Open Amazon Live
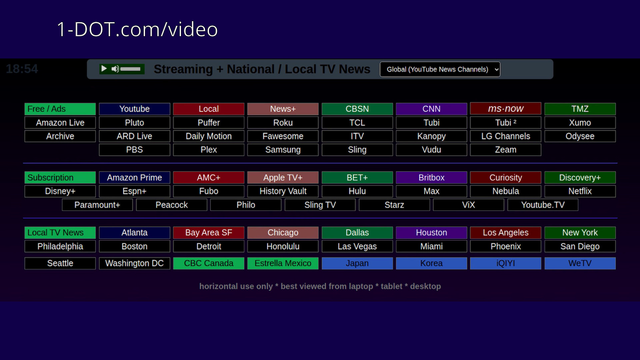The image size is (640, 360). 60,123
